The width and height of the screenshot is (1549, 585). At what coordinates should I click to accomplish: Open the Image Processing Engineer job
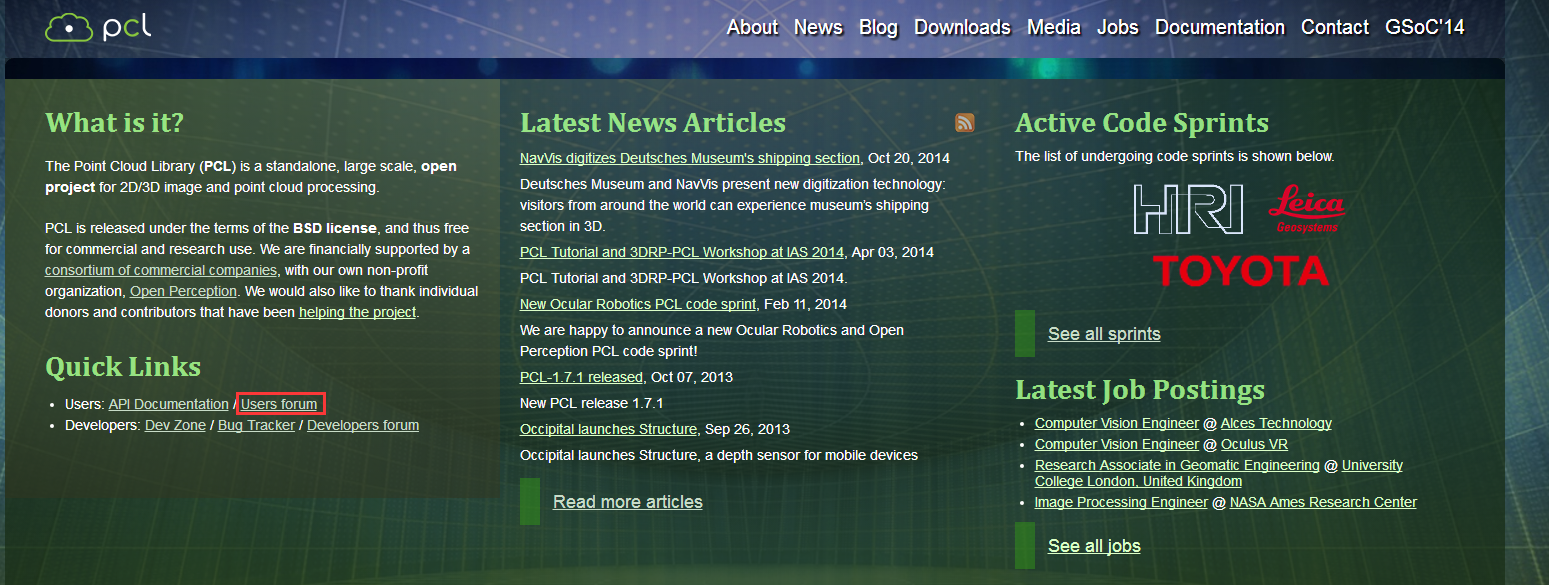click(1121, 502)
